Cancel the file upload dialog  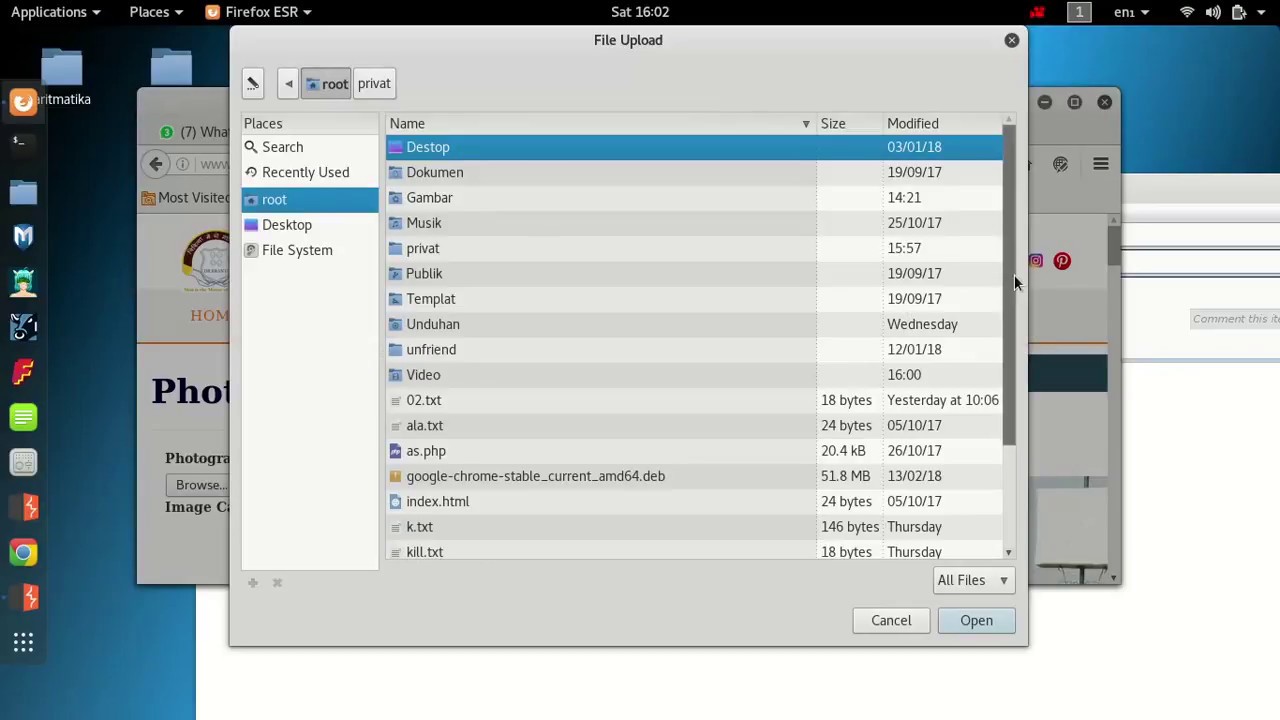(x=890, y=620)
